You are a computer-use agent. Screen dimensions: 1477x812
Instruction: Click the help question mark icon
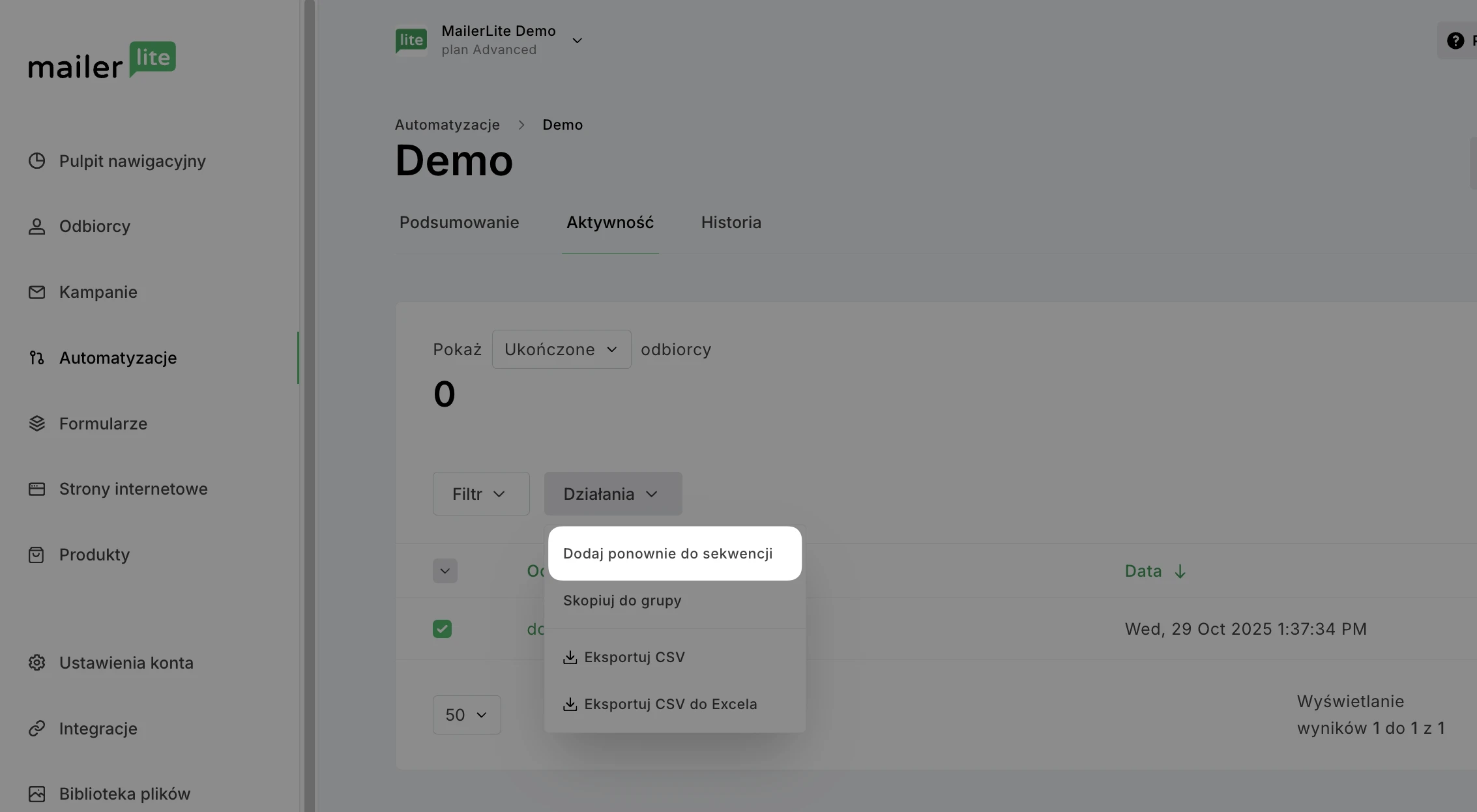coord(1455,40)
